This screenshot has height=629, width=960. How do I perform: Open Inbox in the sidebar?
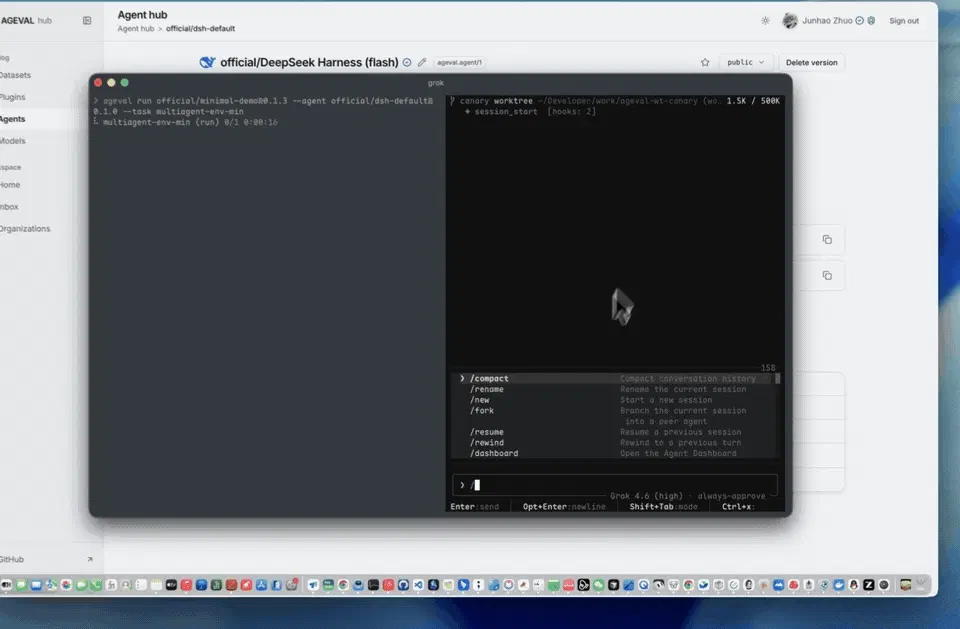pyautogui.click(x=9, y=207)
